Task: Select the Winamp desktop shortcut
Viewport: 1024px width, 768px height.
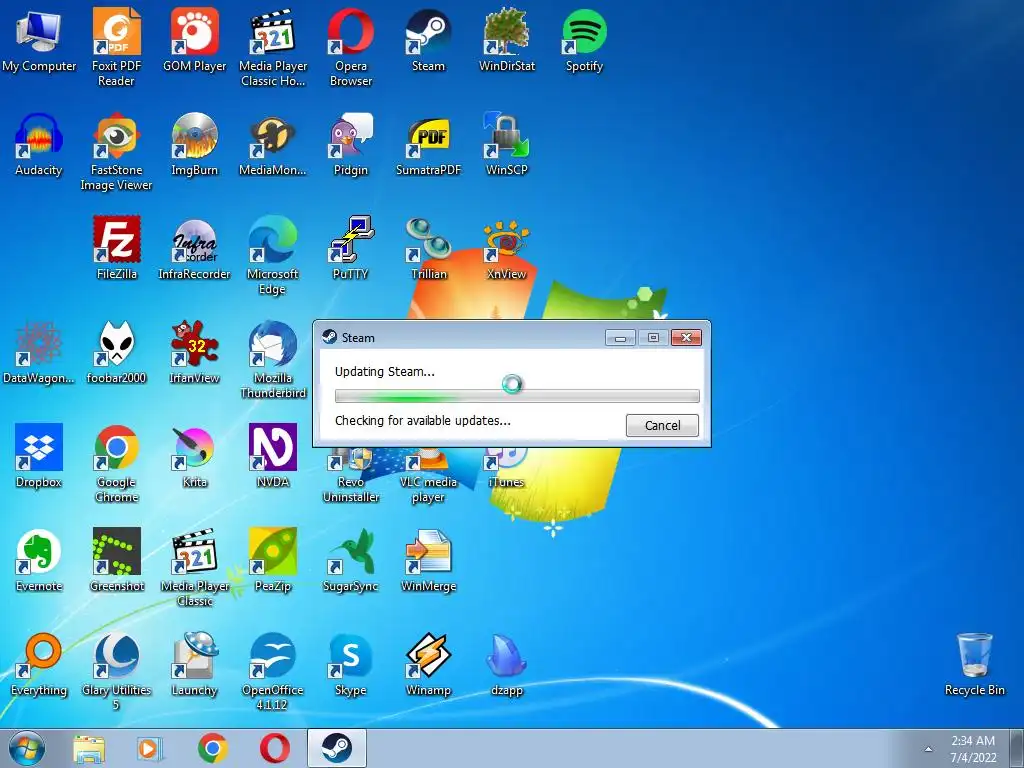Action: [x=428, y=664]
